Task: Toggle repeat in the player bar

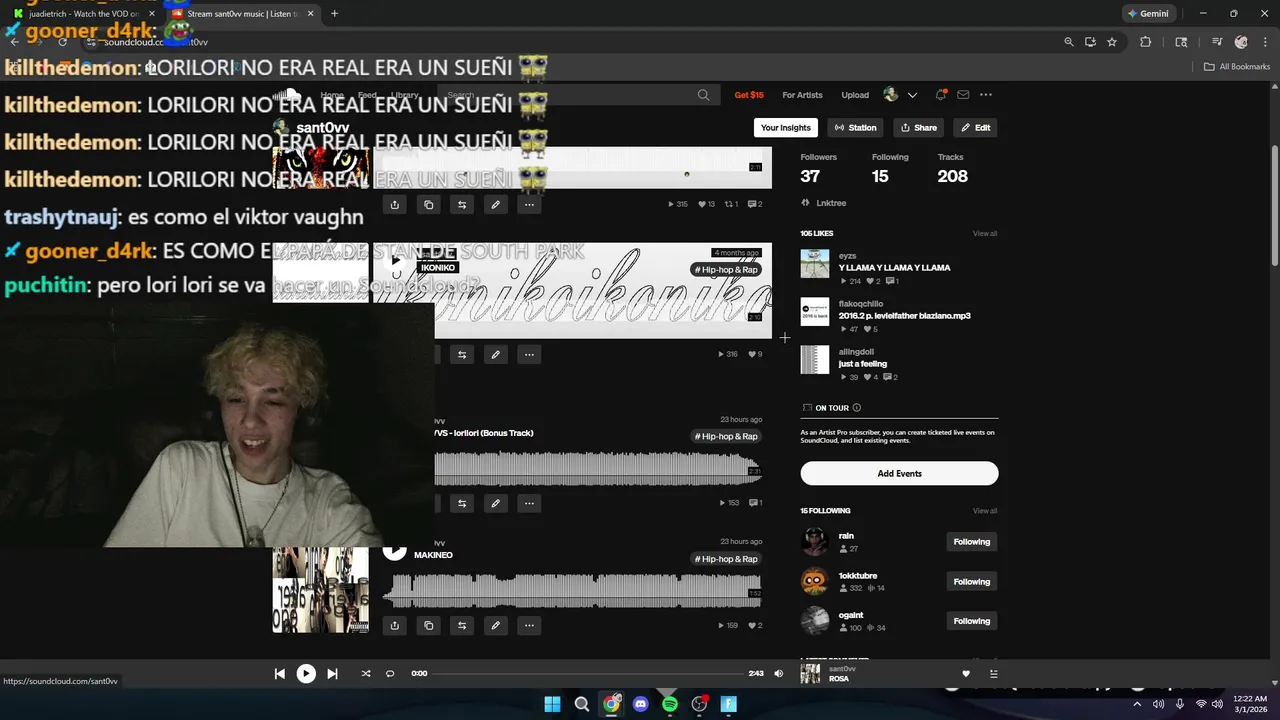Action: [x=390, y=674]
